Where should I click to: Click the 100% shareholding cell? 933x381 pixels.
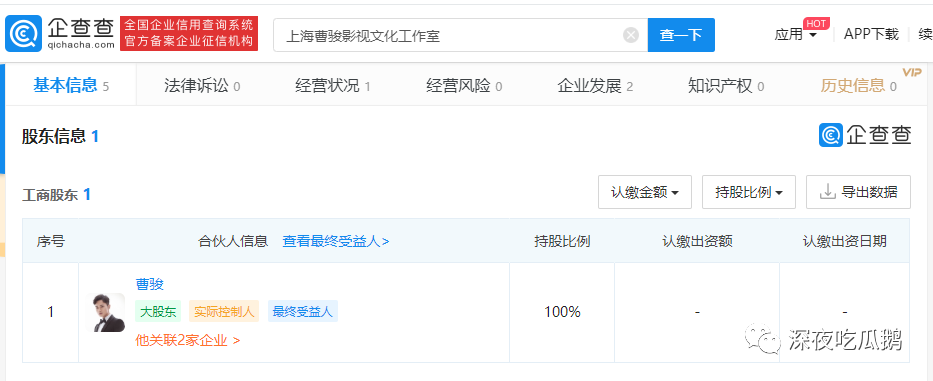pyautogui.click(x=562, y=312)
